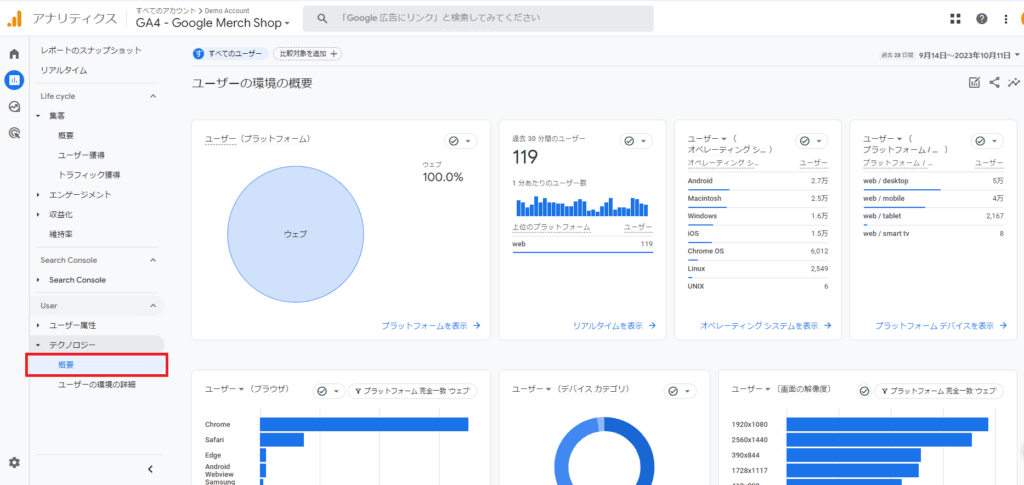The height and width of the screenshot is (485, 1024).
Task: Collapse the Life cycle section
Action: pos(153,96)
